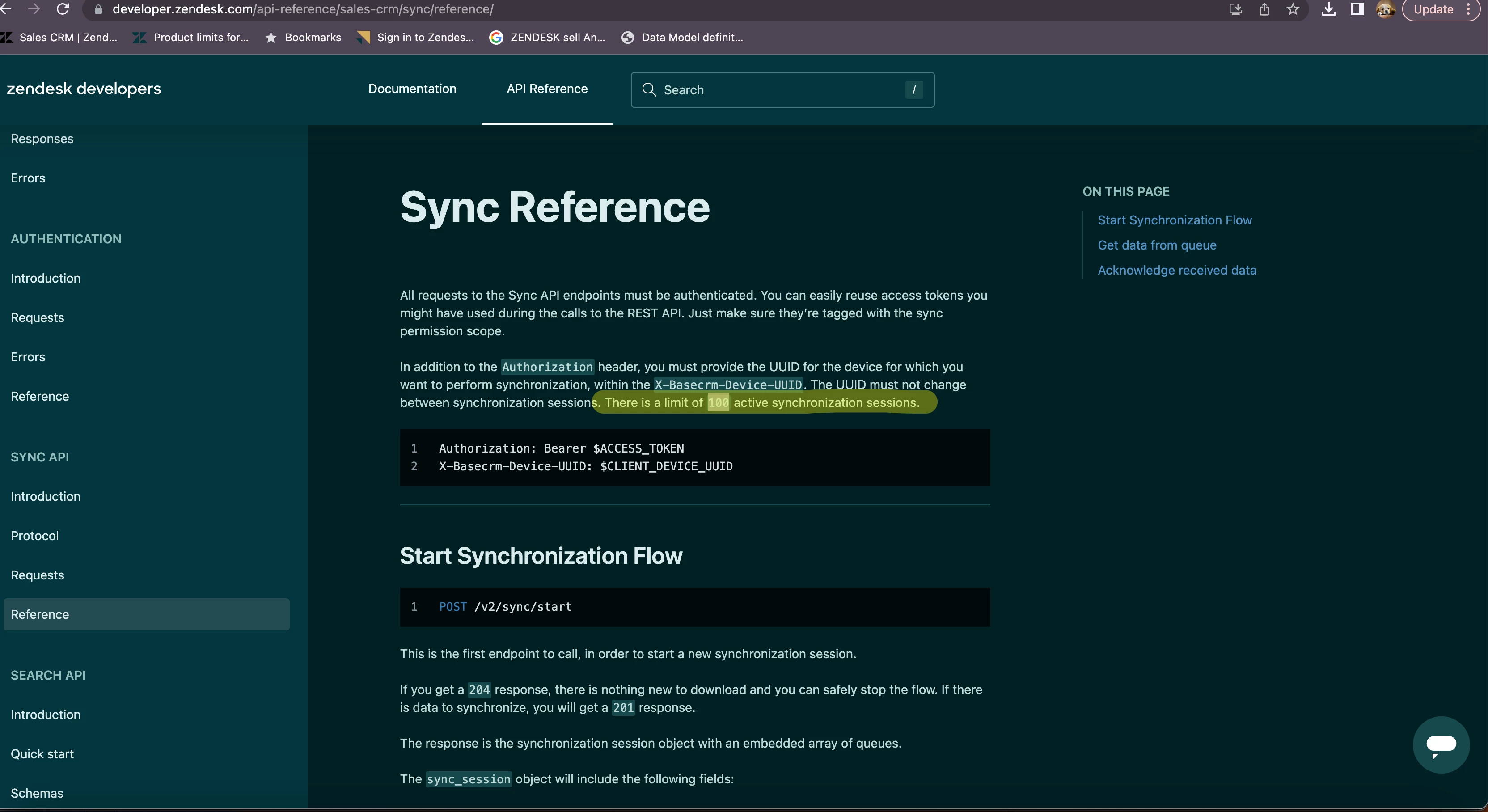Screen dimensions: 1488x812
Task: Jump to Start Synchronization Flow link
Action: pos(1174,220)
